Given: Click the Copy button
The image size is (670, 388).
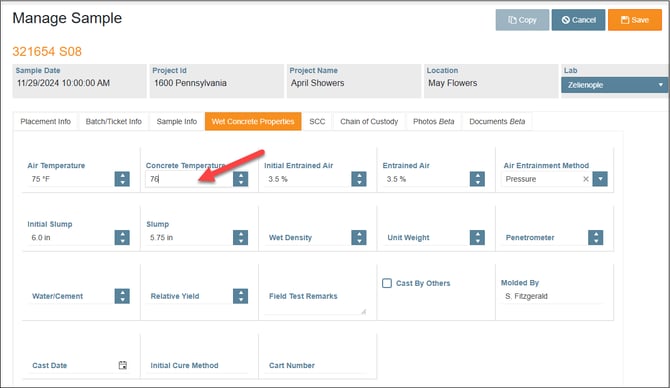Looking at the screenshot, I should [x=522, y=20].
